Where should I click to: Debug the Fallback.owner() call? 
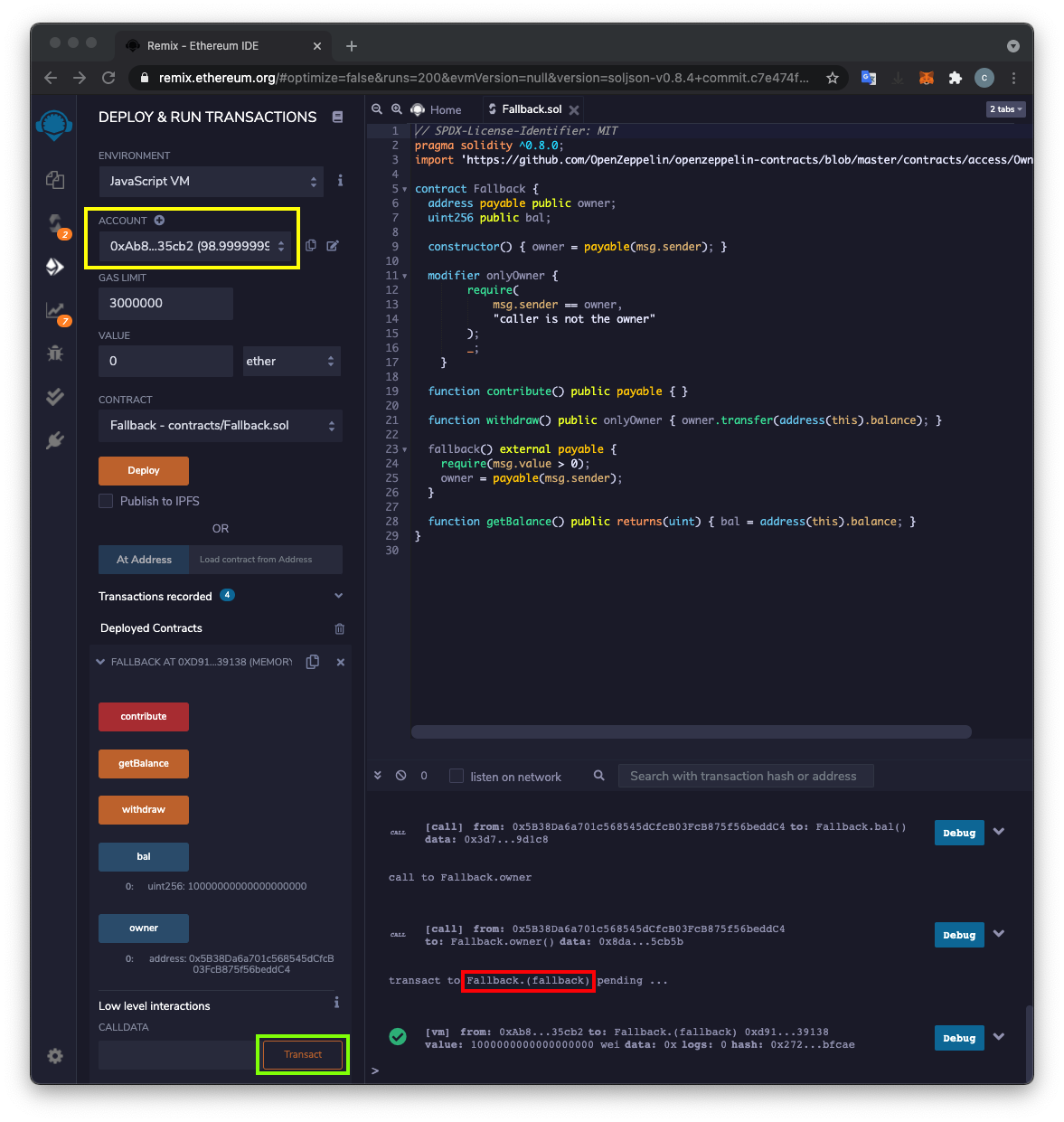(x=959, y=935)
